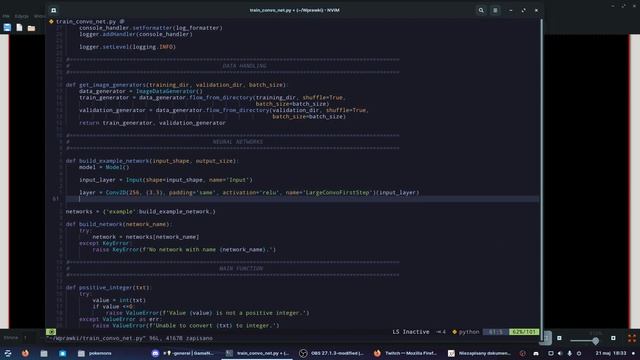This screenshot has width=640, height=360.
Task: Launch Firefox from the taskbar pinned icon
Action: (25, 353)
